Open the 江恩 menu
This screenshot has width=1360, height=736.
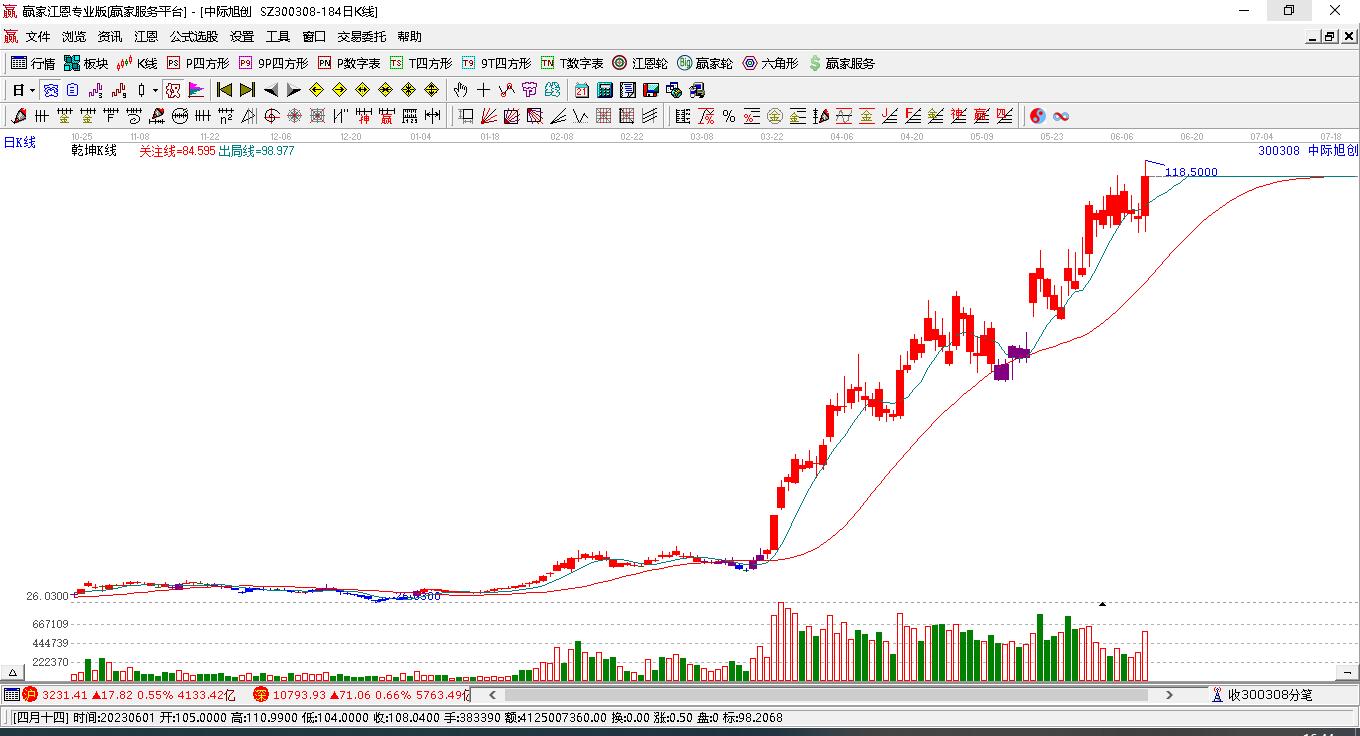click(x=146, y=37)
